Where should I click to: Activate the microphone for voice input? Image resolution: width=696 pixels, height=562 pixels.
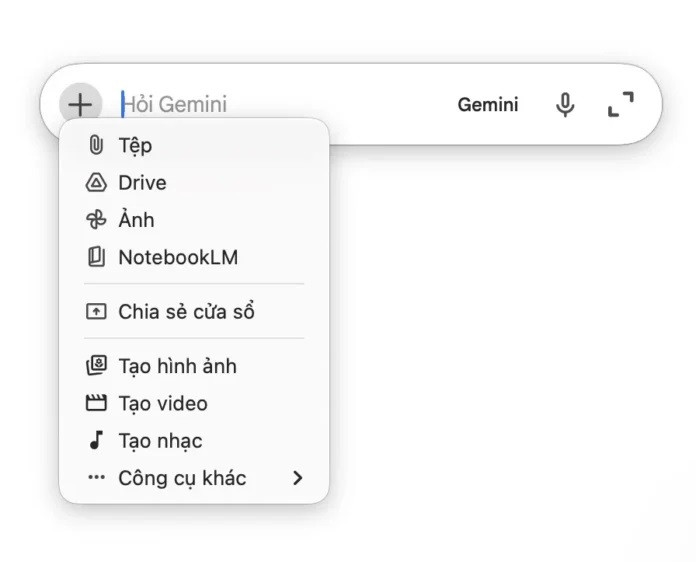coord(565,104)
